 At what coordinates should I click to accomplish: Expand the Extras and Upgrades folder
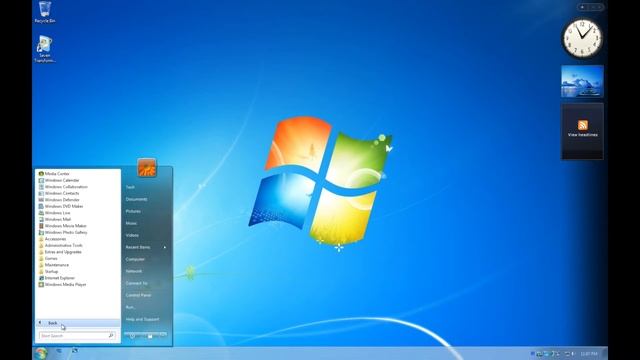coord(60,252)
